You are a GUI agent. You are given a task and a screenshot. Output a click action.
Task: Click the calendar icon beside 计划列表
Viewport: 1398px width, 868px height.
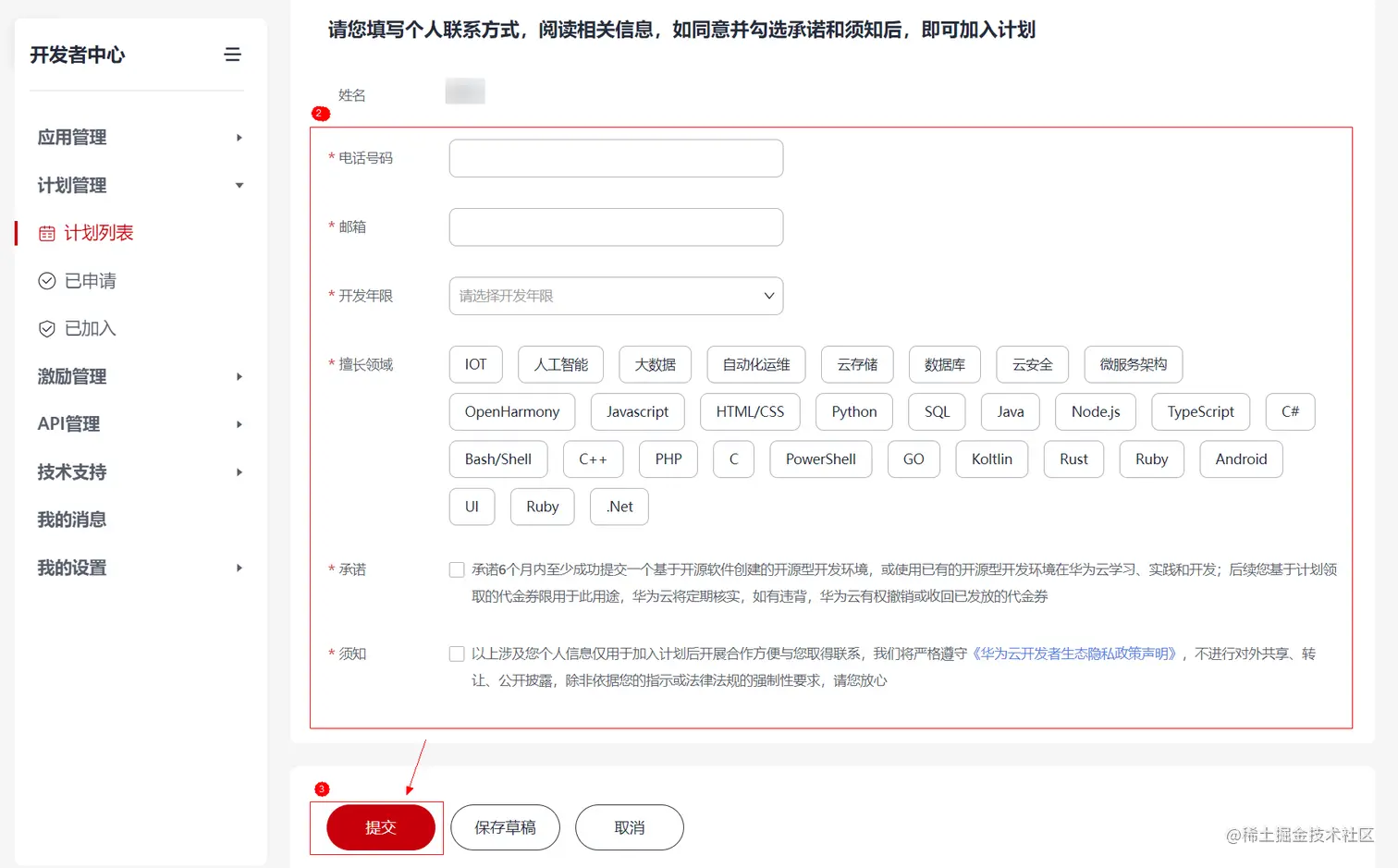(x=47, y=234)
